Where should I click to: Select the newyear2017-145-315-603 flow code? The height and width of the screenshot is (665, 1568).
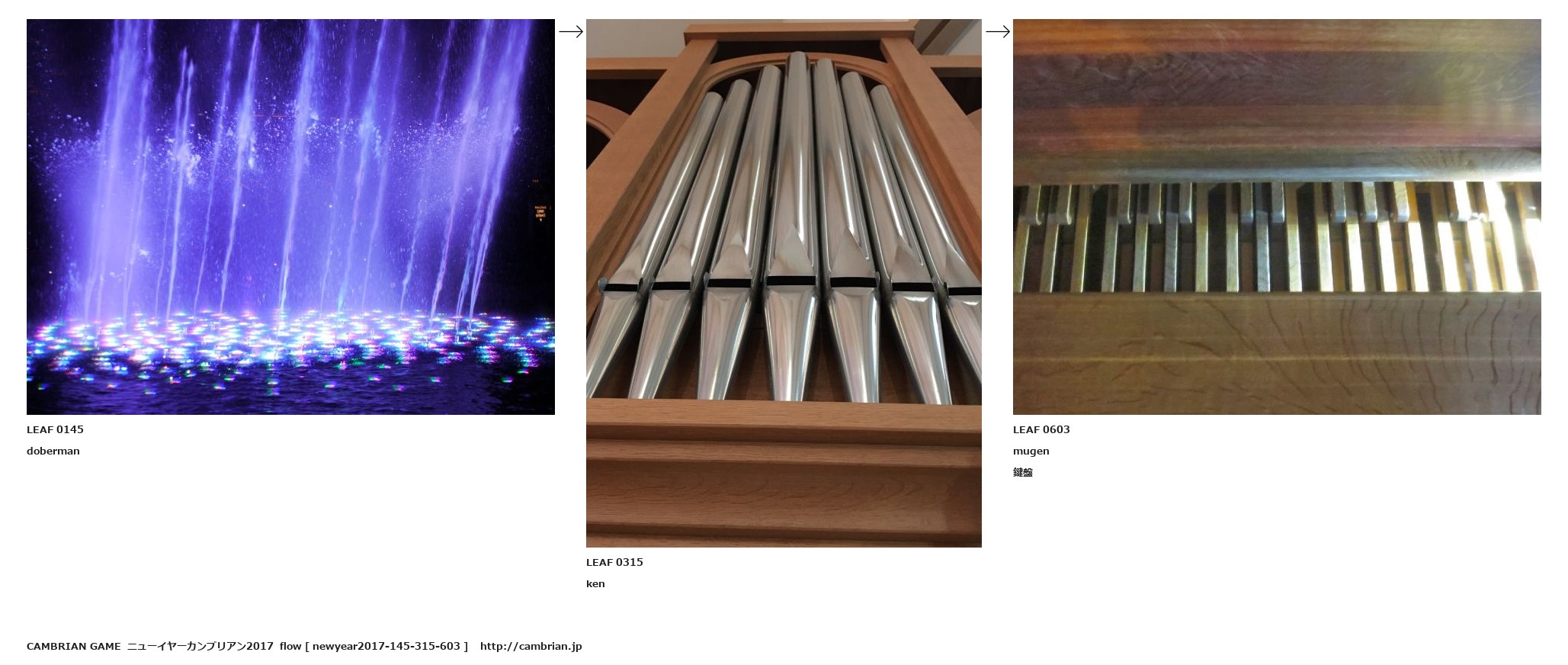pos(386,646)
